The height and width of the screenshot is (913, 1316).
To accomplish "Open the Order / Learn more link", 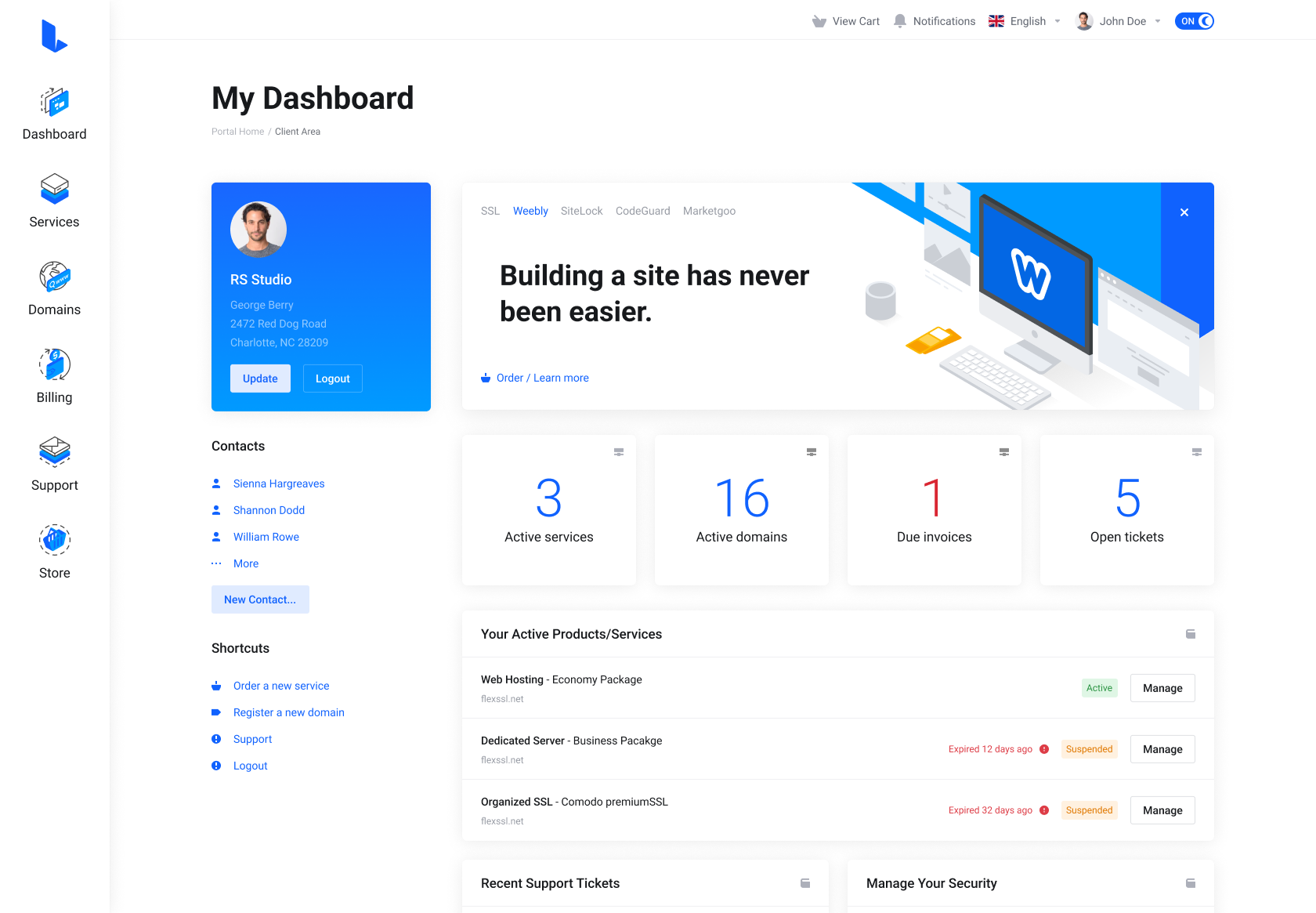I will click(x=543, y=378).
